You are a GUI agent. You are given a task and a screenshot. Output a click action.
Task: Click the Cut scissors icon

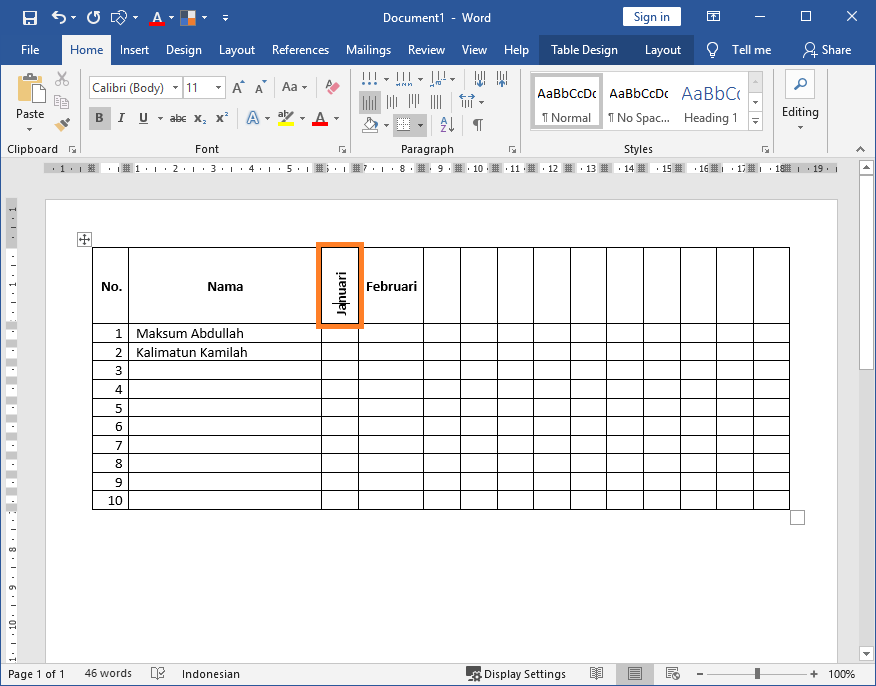(62, 79)
